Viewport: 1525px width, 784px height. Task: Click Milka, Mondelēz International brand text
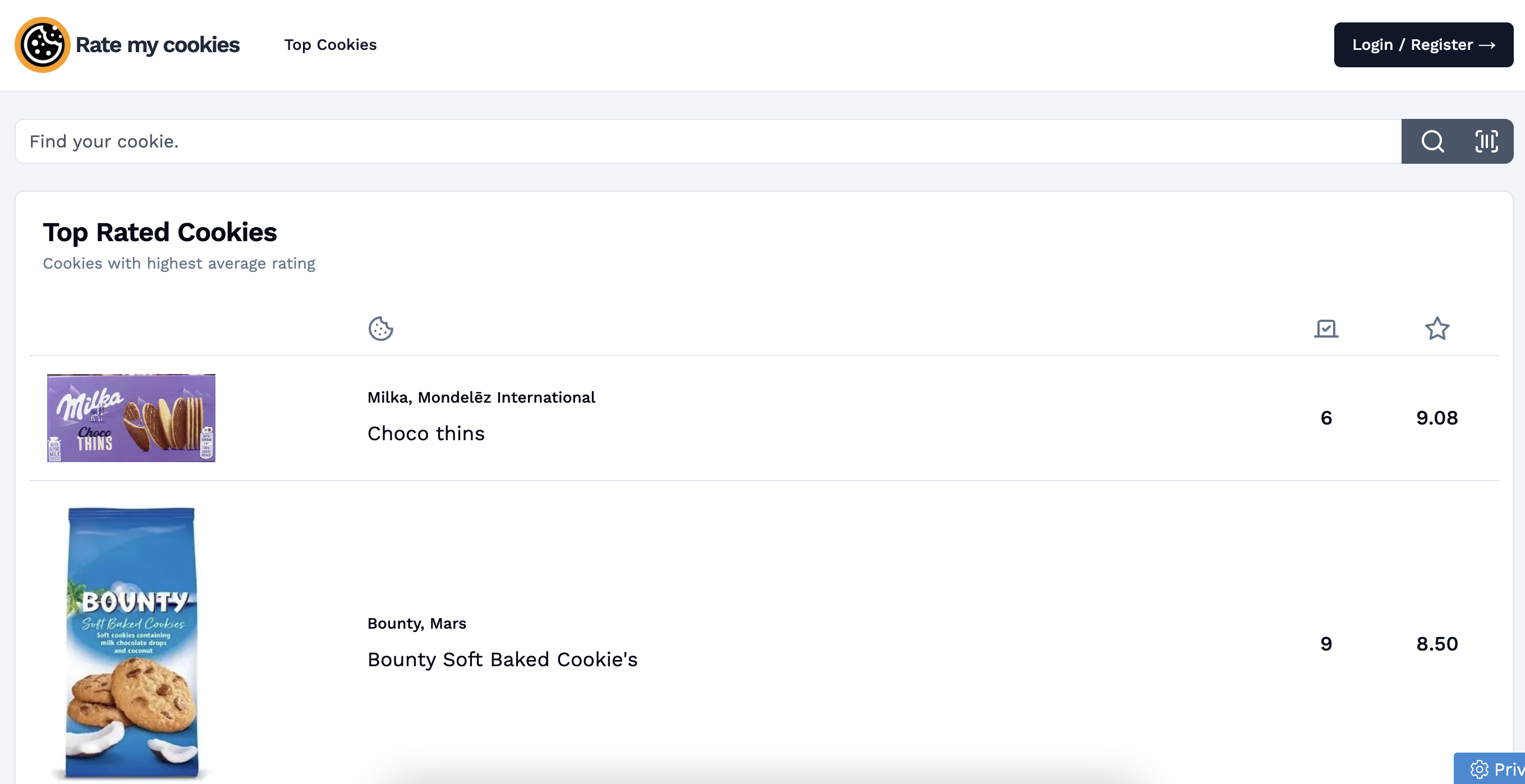(x=481, y=397)
